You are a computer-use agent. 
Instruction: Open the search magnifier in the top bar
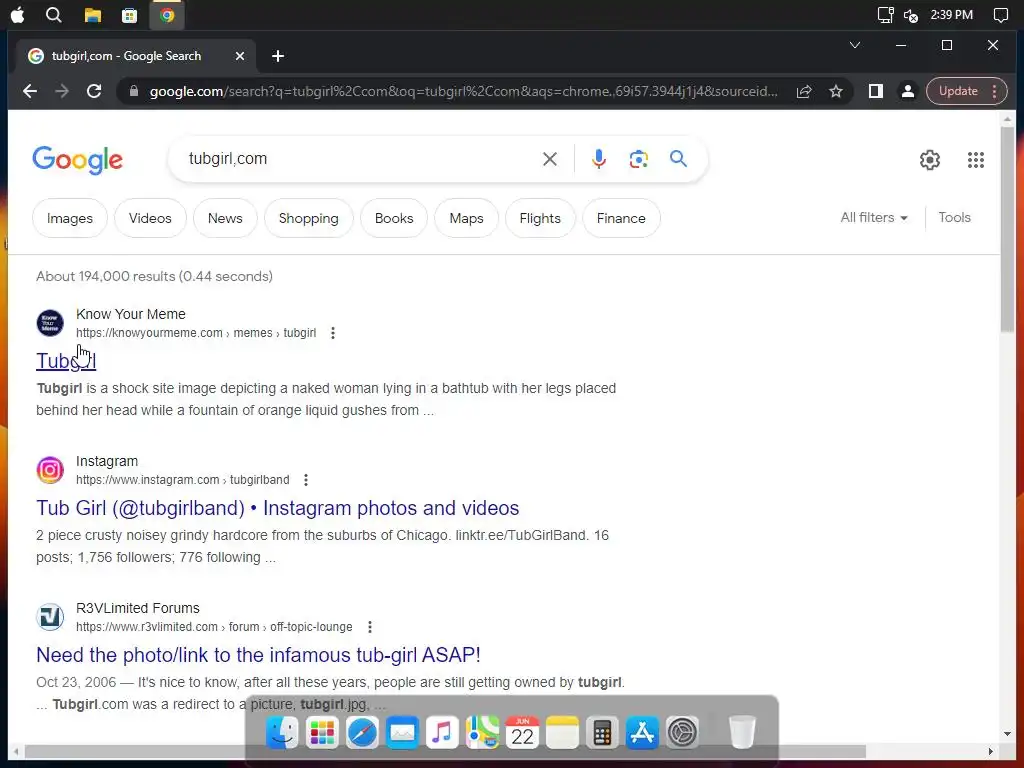[54, 14]
